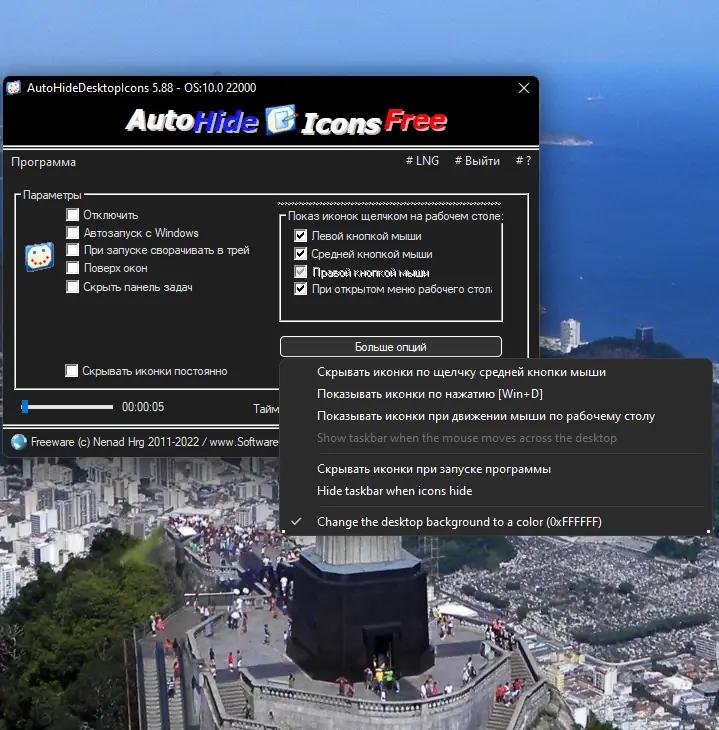Uncheck Левой кнопкой мыши option
Viewport: 719px width, 730px height.
(x=300, y=236)
